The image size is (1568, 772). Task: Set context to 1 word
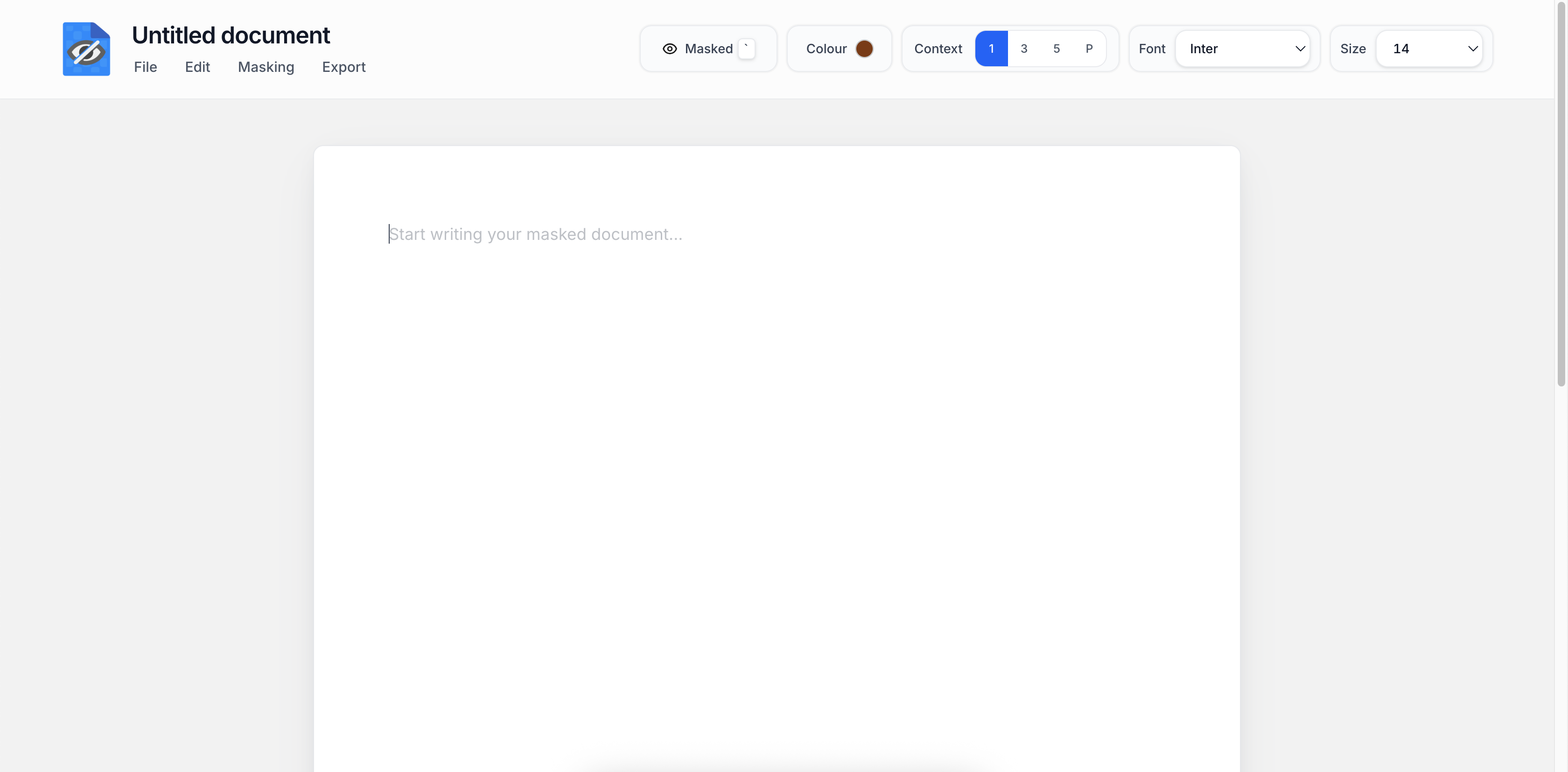pos(991,49)
